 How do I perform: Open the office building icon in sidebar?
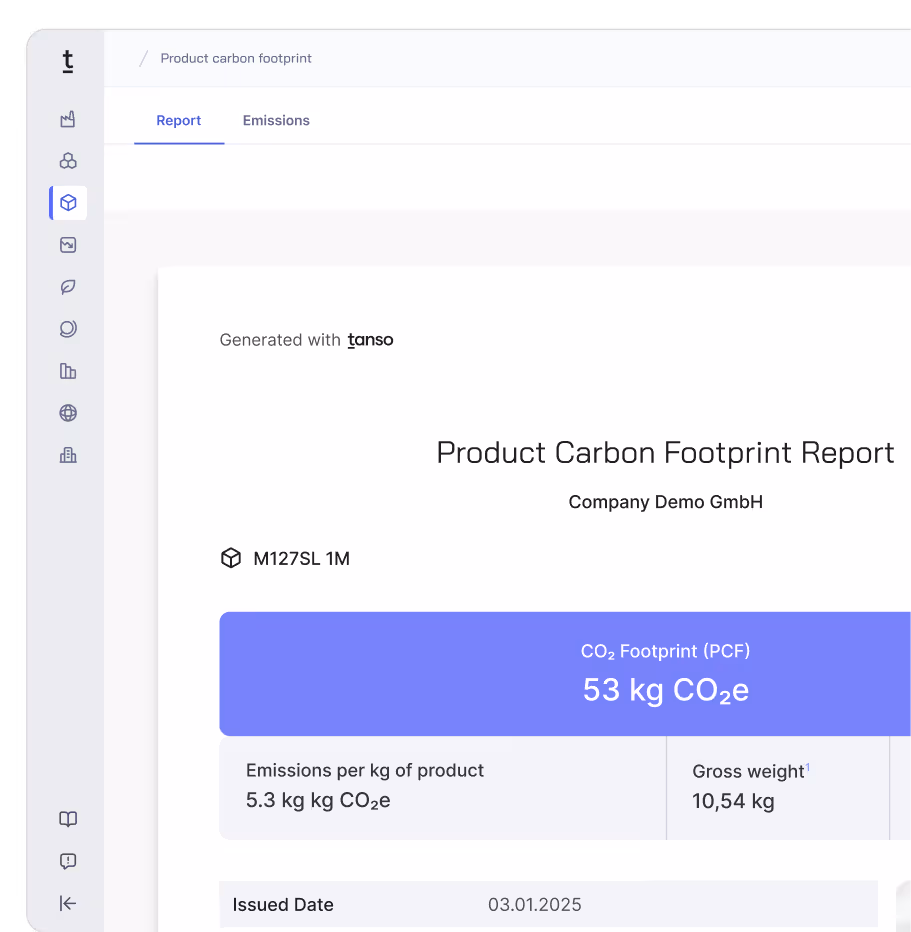[x=68, y=455]
